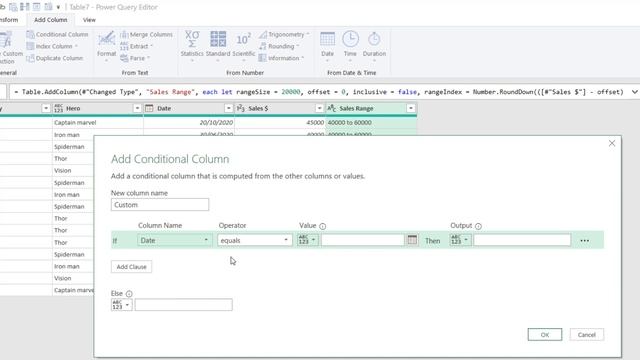Screen dimensions: 640x360
Task: Click Date column data type icon
Action: (x=149, y=108)
